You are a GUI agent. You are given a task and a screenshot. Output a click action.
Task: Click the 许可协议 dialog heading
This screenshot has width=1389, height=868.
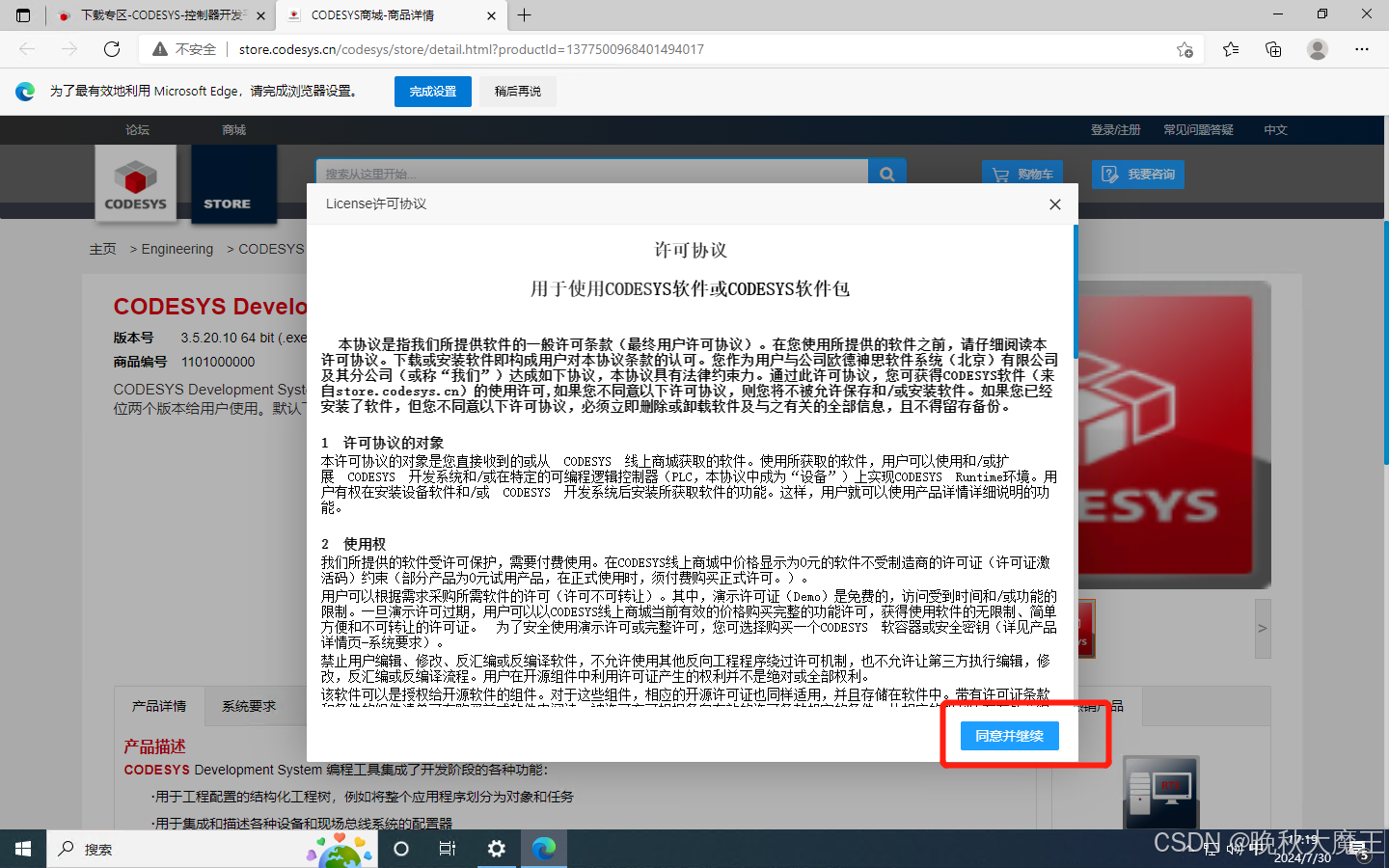point(691,250)
